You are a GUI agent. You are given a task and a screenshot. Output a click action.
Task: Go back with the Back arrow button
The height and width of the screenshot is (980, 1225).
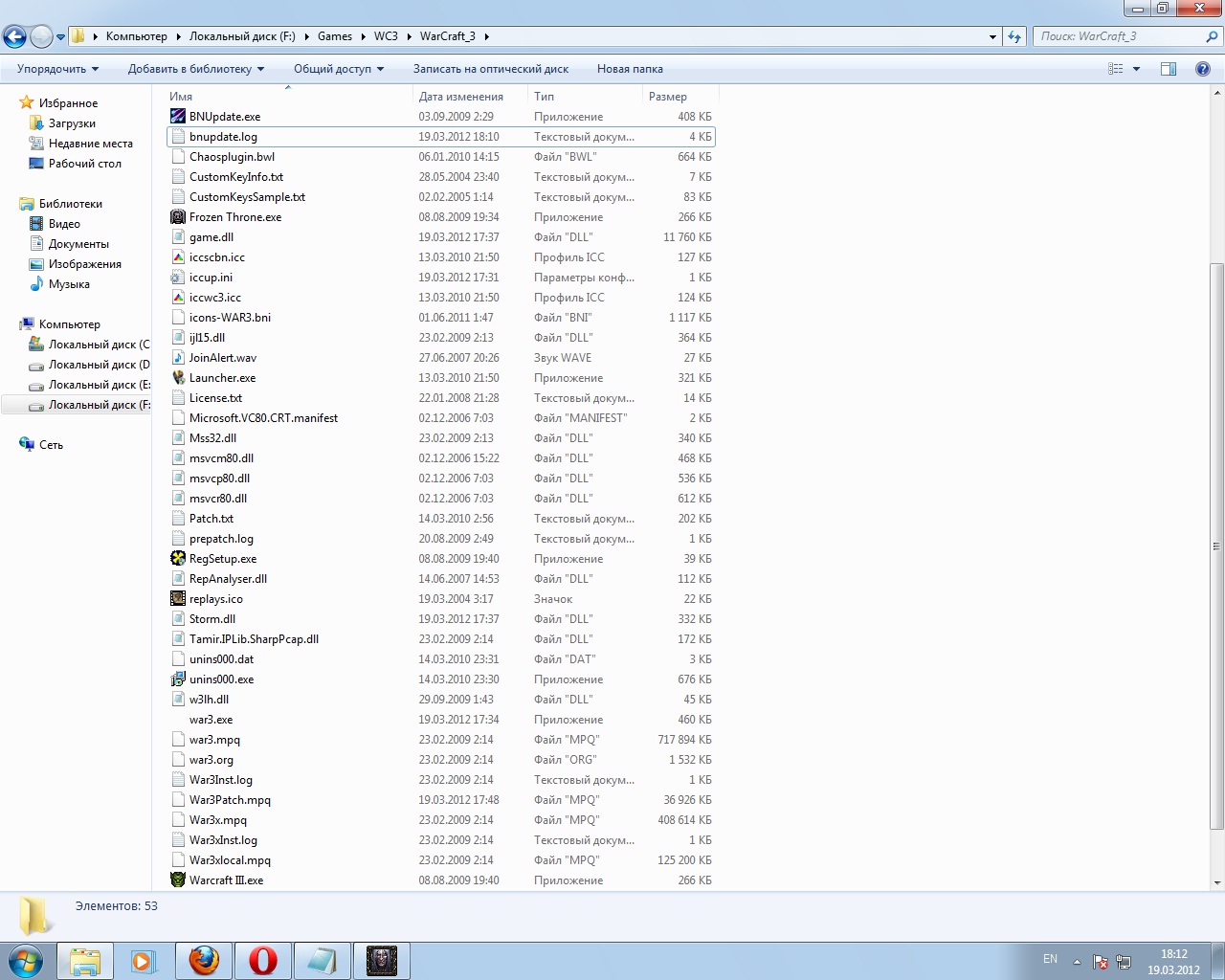[14, 36]
